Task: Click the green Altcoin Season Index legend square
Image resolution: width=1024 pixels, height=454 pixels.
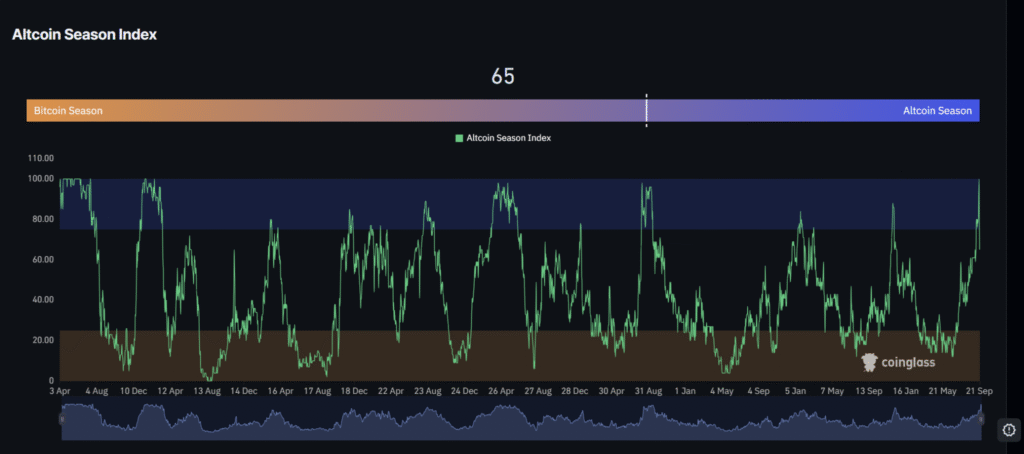Action: pyautogui.click(x=459, y=138)
